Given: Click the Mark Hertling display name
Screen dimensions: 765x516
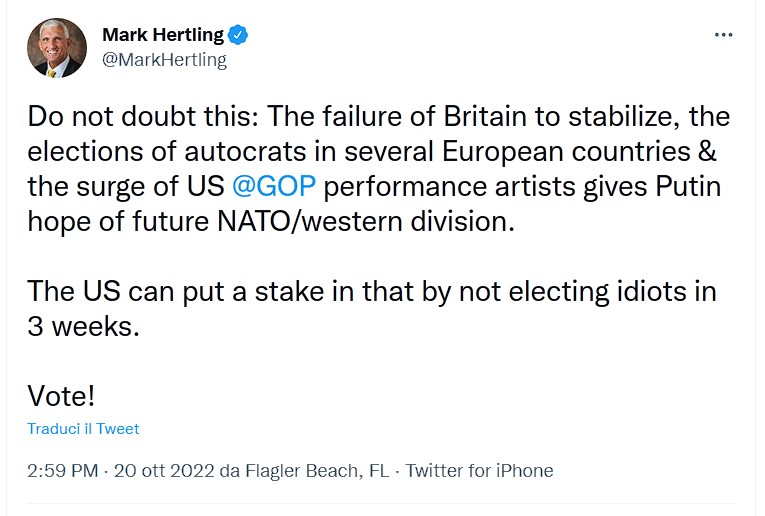Looking at the screenshot, I should pyautogui.click(x=163, y=35).
